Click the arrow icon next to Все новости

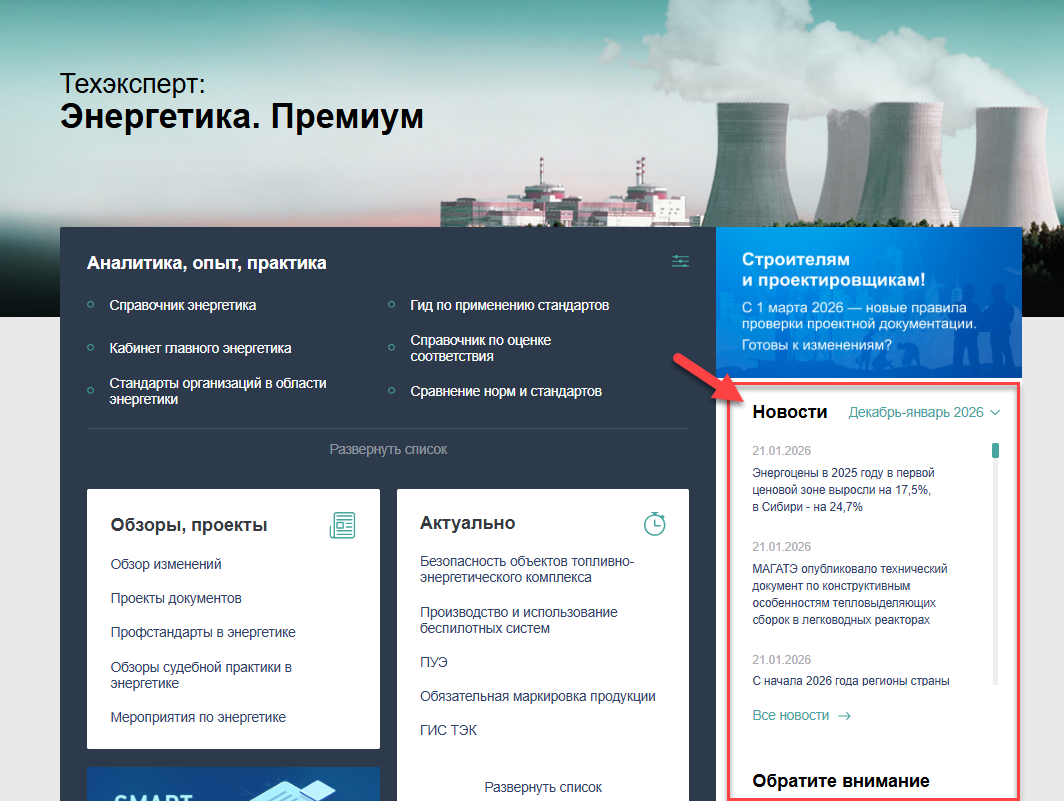pos(844,716)
